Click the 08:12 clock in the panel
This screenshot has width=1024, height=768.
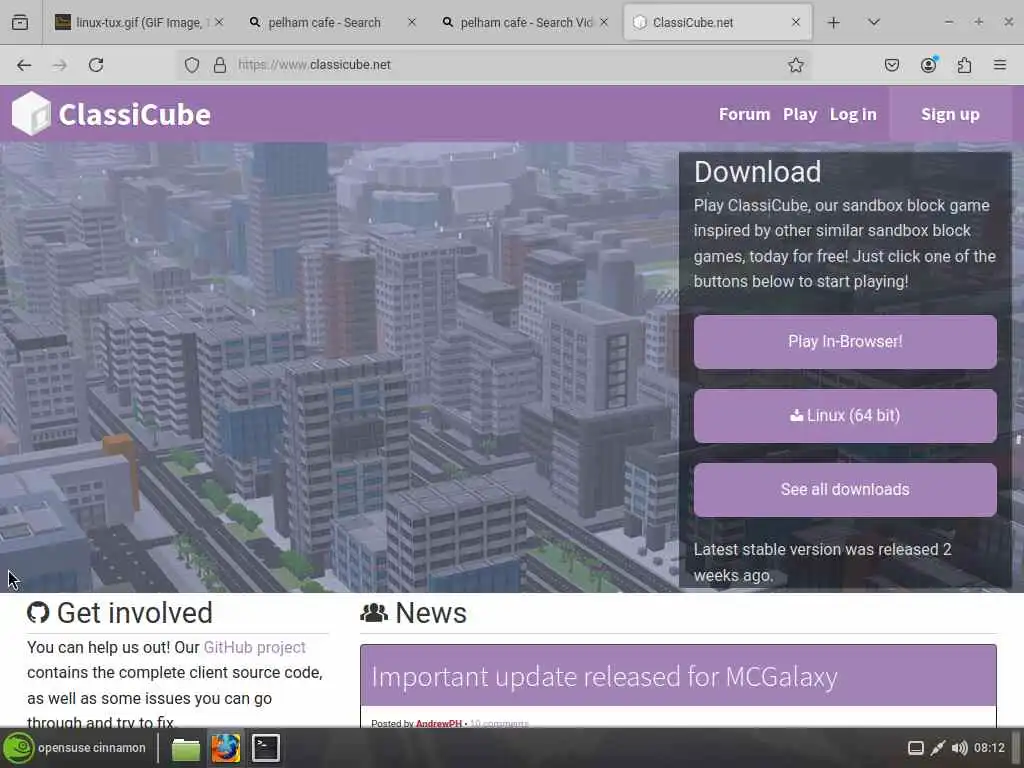click(989, 748)
